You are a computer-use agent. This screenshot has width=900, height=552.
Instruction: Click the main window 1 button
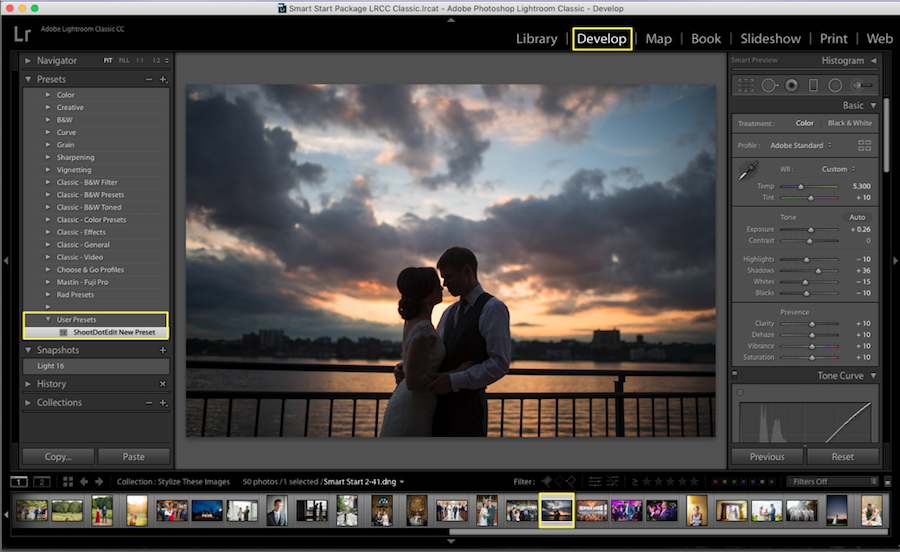pos(19,482)
